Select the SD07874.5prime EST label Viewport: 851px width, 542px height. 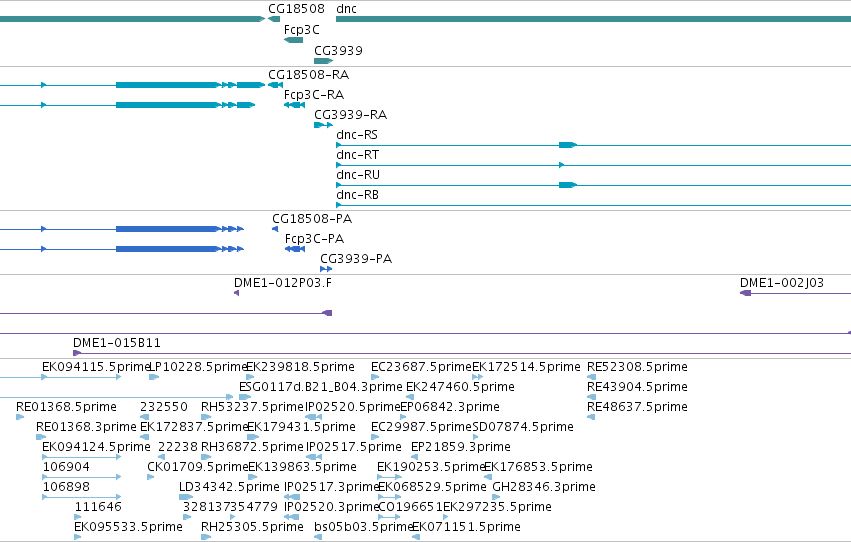click(523, 428)
